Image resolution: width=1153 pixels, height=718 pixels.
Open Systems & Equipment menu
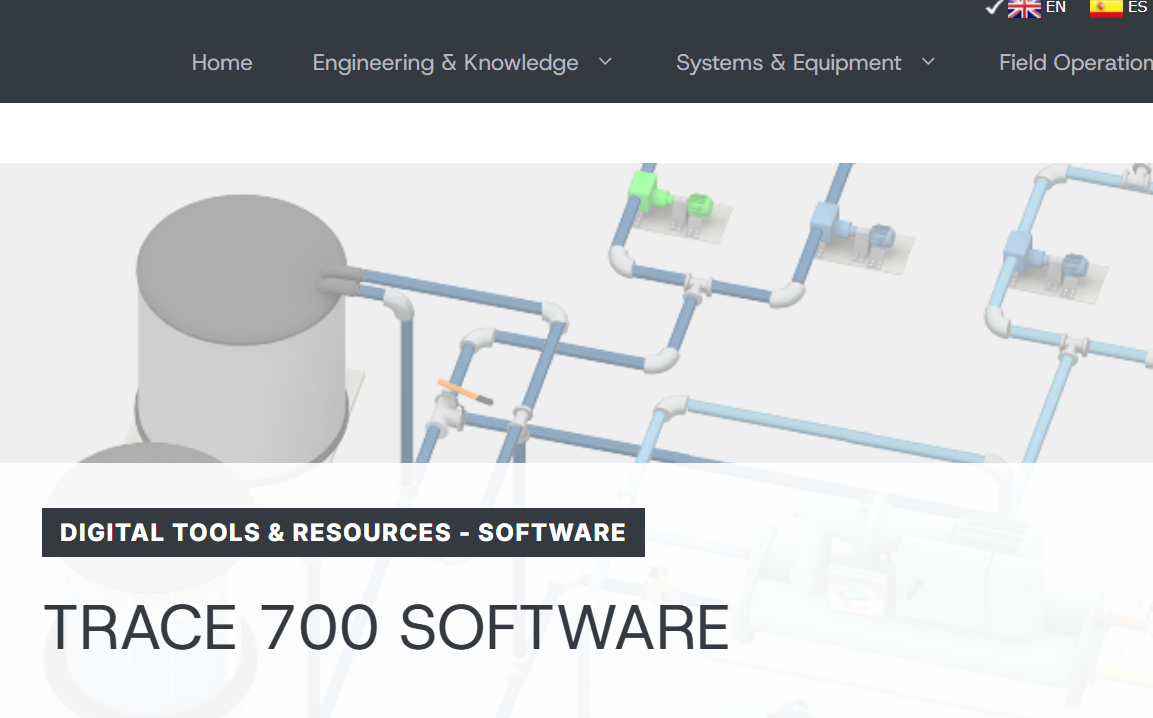(788, 63)
